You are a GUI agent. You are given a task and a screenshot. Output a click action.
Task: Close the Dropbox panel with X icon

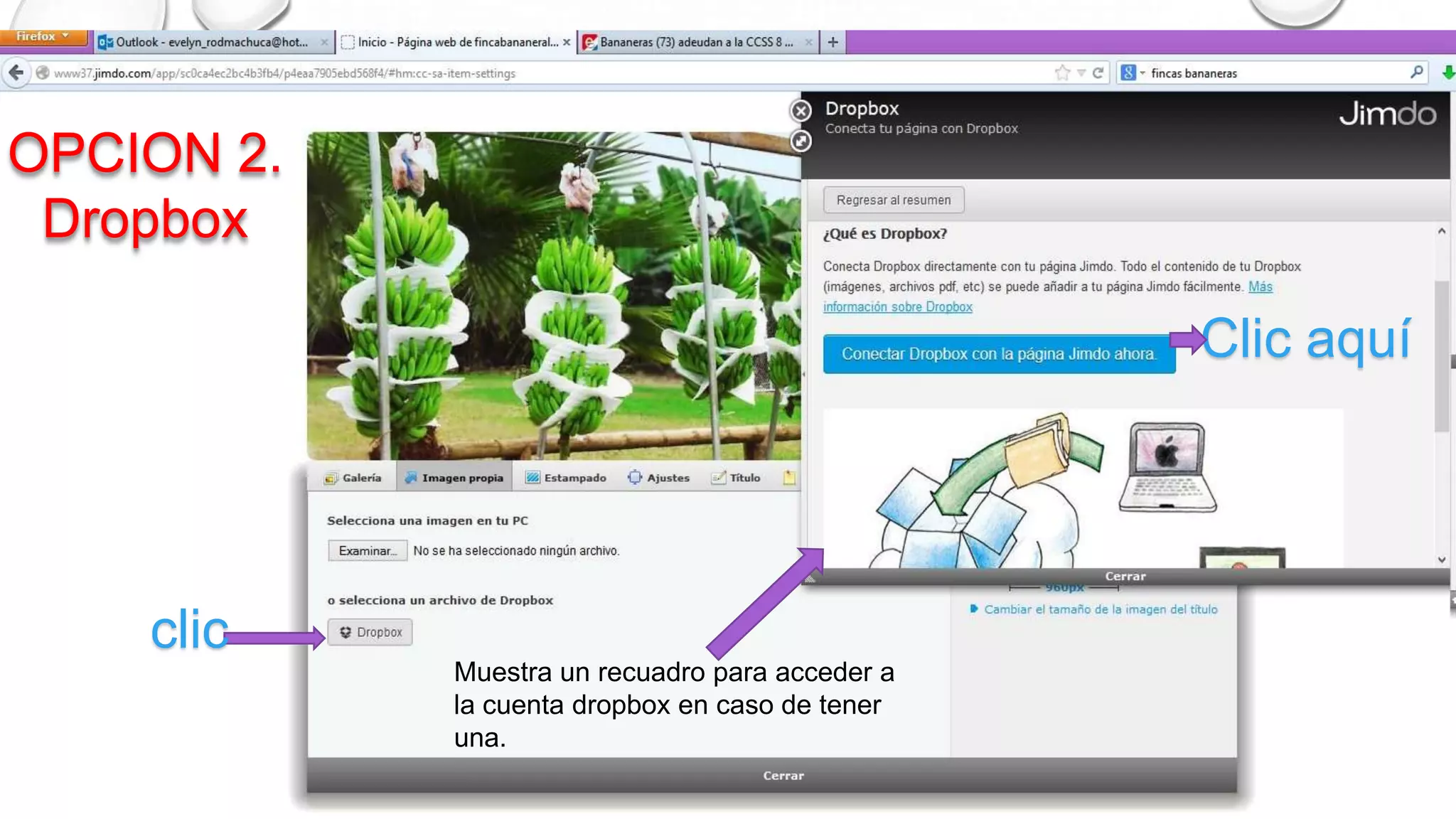click(x=801, y=111)
